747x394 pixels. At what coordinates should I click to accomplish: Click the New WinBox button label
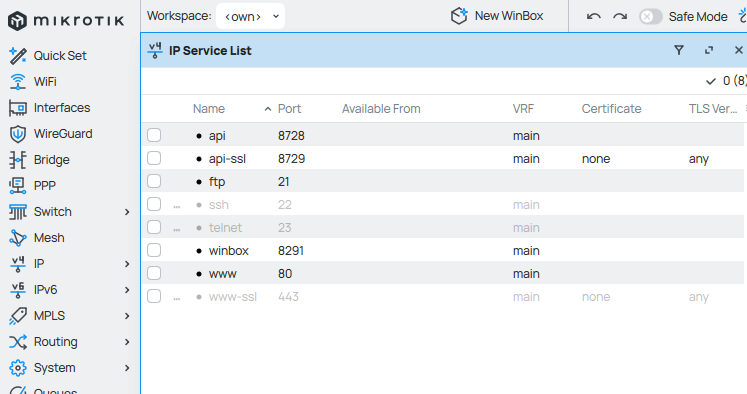click(509, 16)
